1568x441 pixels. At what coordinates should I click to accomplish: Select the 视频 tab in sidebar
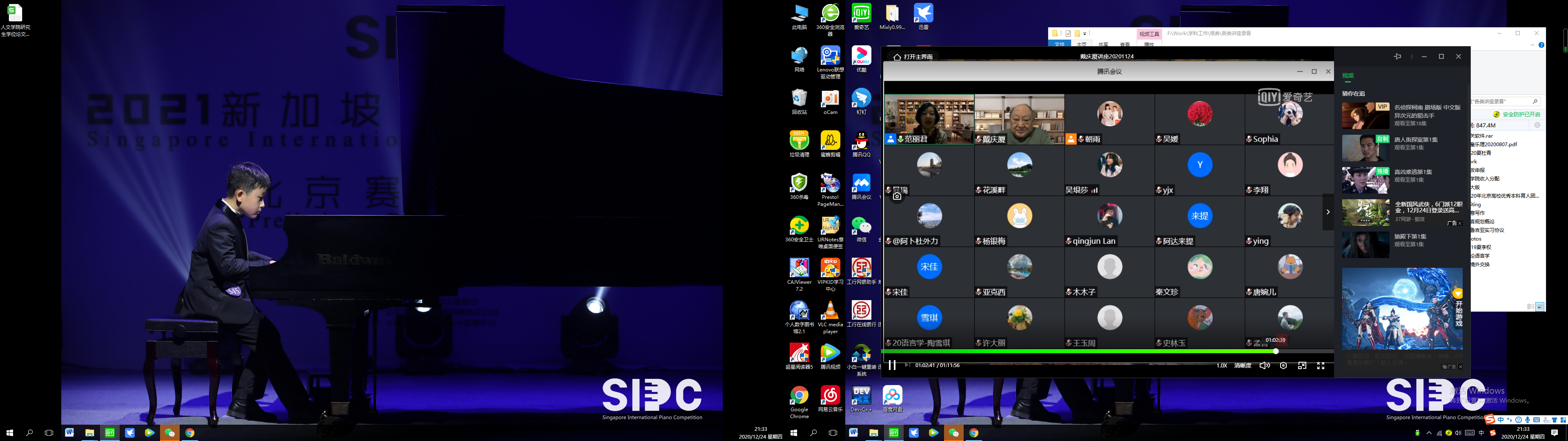click(x=1347, y=76)
